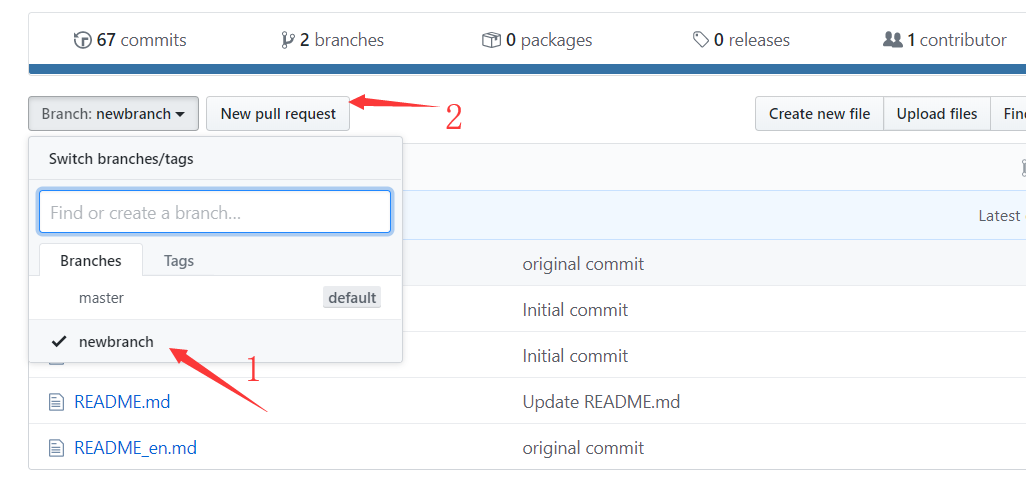The width and height of the screenshot is (1026, 478).
Task: Click the README.md file icon
Action: [x=56, y=402]
